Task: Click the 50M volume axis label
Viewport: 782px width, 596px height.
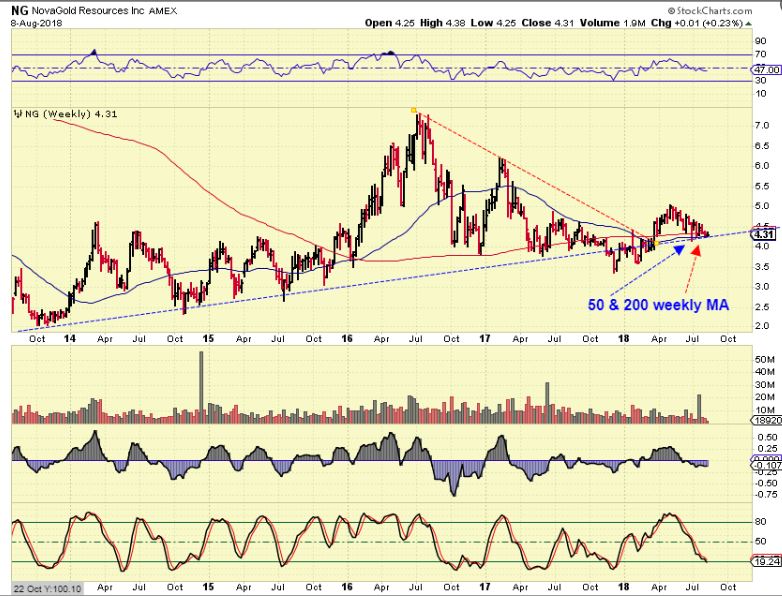Action: coord(764,360)
